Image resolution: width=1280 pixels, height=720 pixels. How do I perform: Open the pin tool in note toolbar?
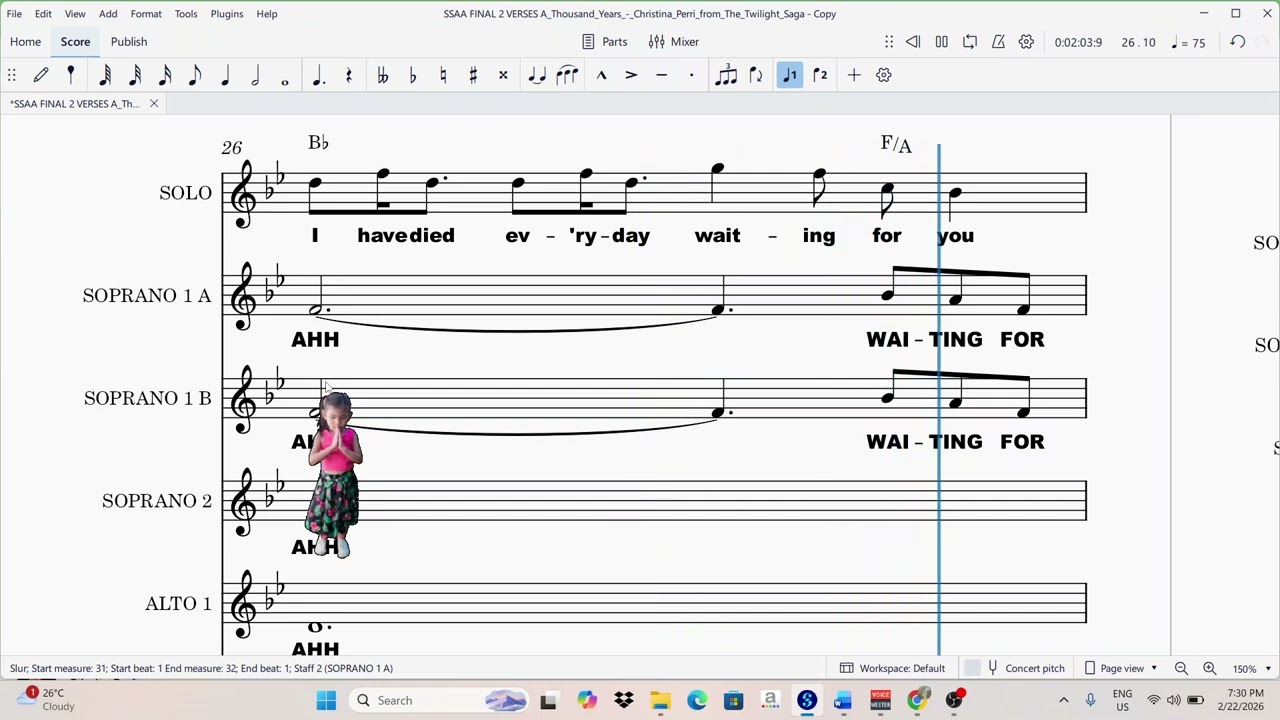click(x=71, y=75)
